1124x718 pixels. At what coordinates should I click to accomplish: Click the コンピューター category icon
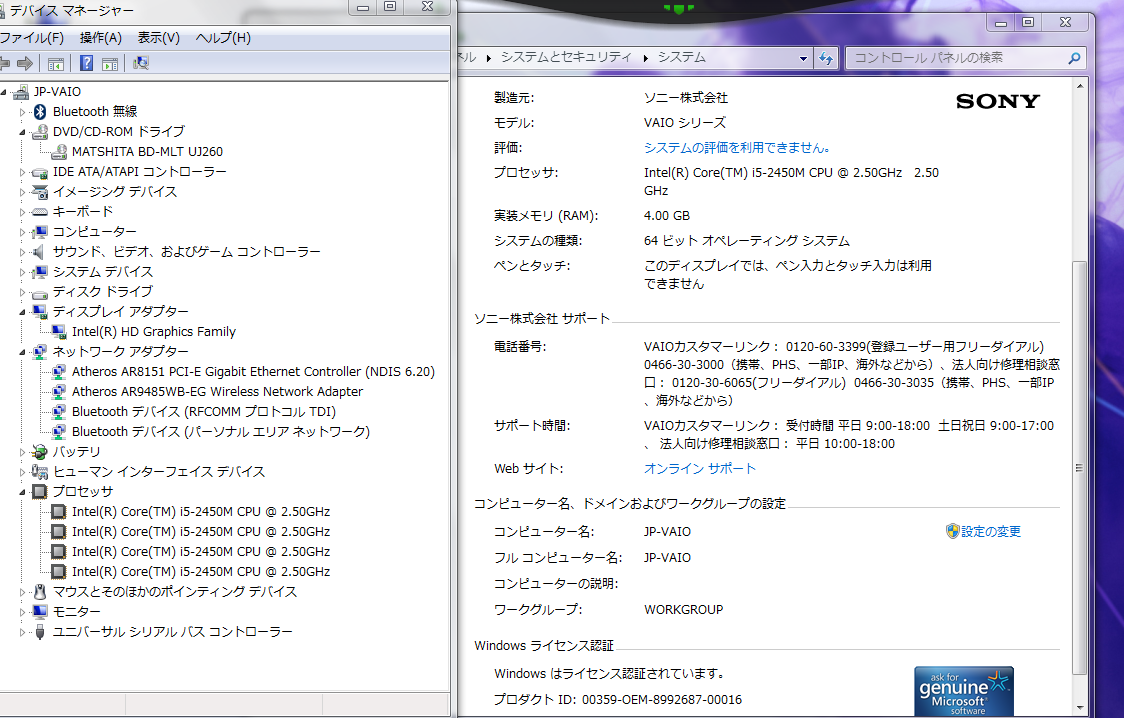(40, 232)
